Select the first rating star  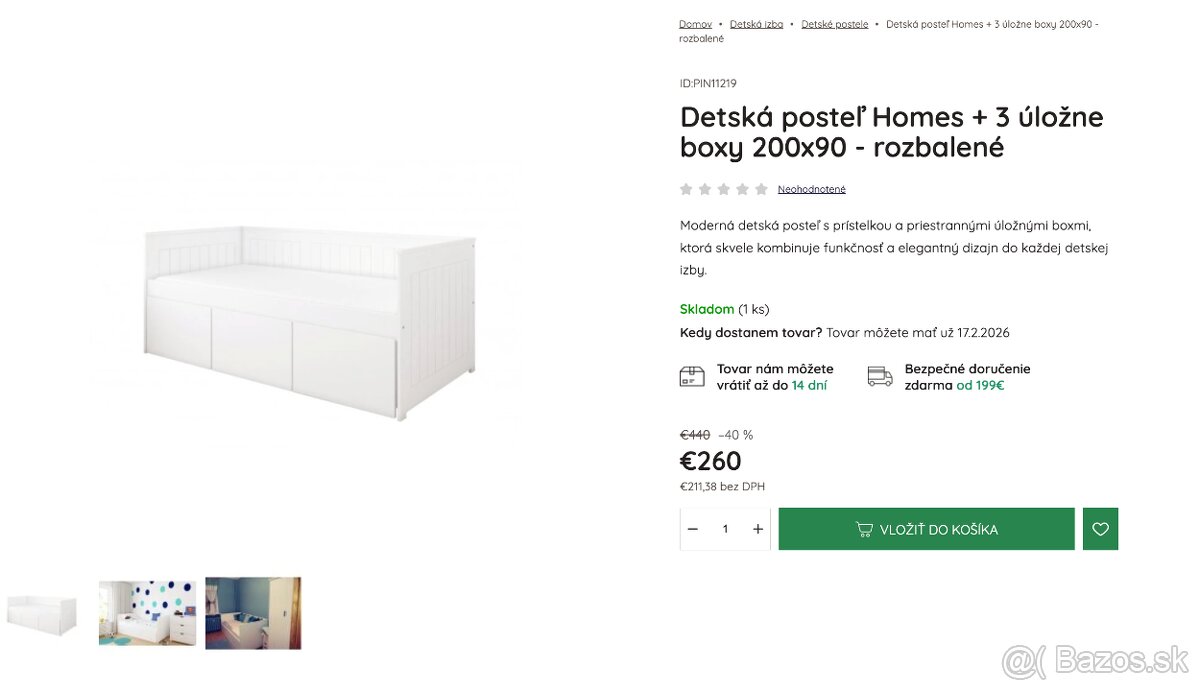686,188
